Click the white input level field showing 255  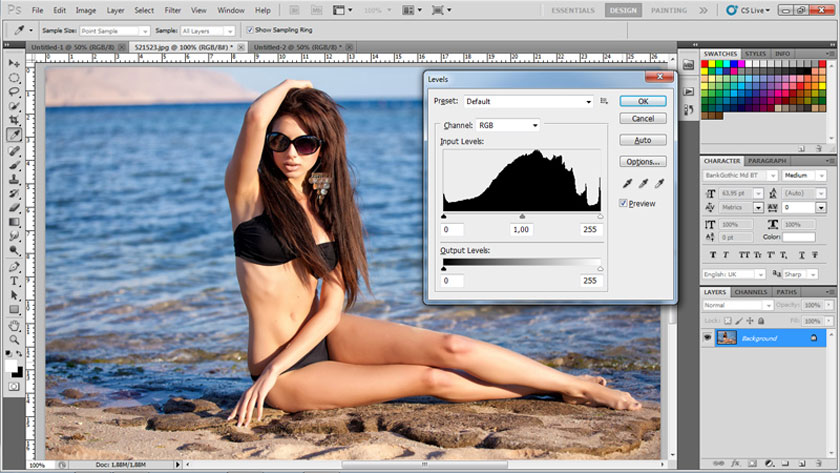(590, 230)
